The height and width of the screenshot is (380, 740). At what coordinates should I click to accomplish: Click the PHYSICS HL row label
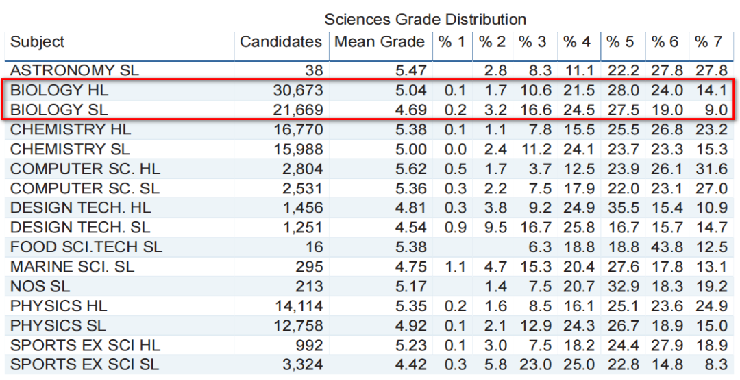[59, 306]
